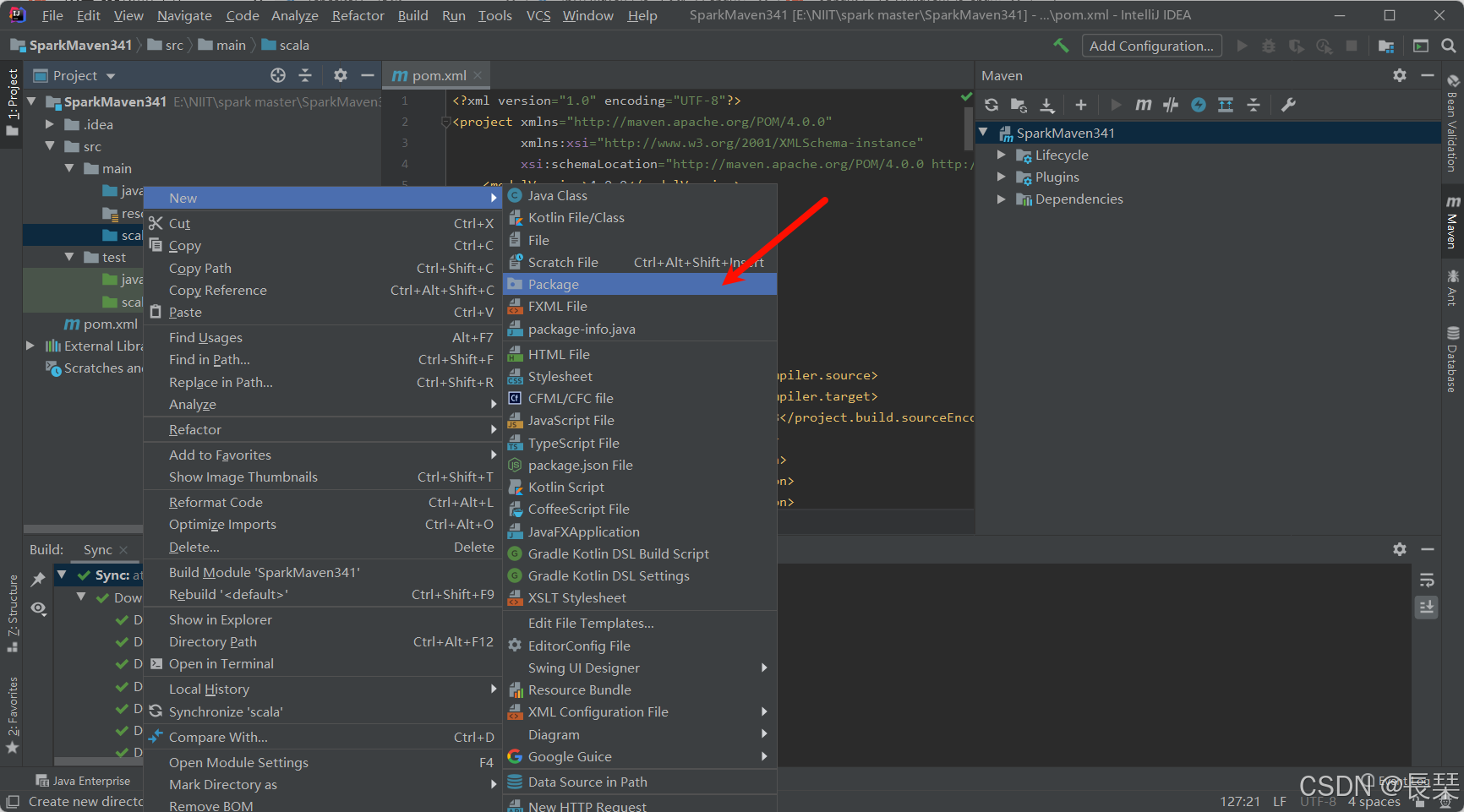1464x812 pixels.
Task: Click the Build hammer icon in toolbar
Action: click(1061, 46)
